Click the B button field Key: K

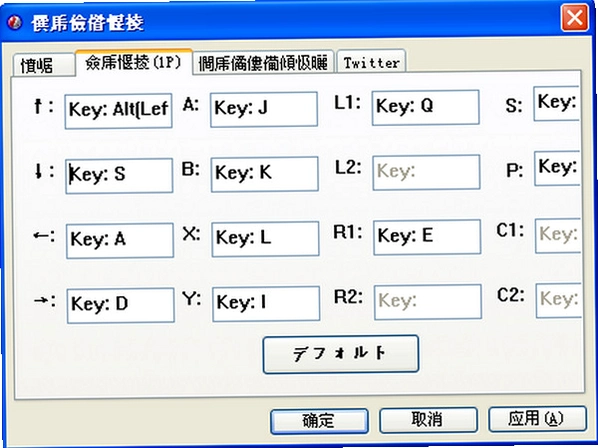(265, 174)
